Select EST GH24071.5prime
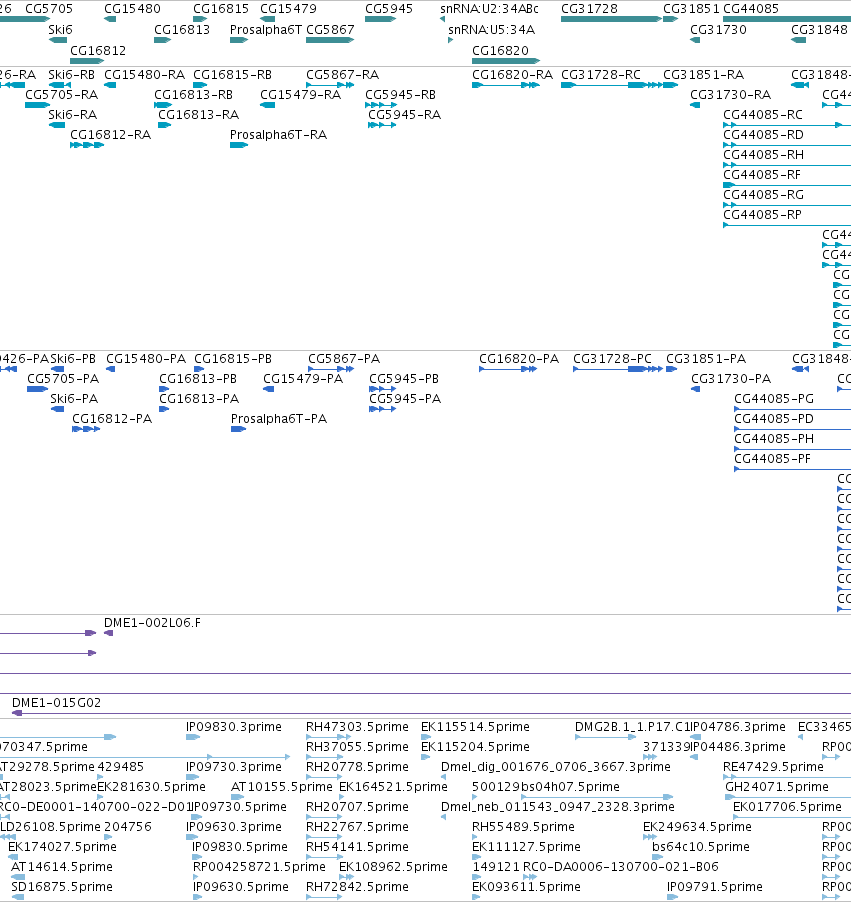Image resolution: width=851 pixels, height=902 pixels. pyautogui.click(x=777, y=786)
